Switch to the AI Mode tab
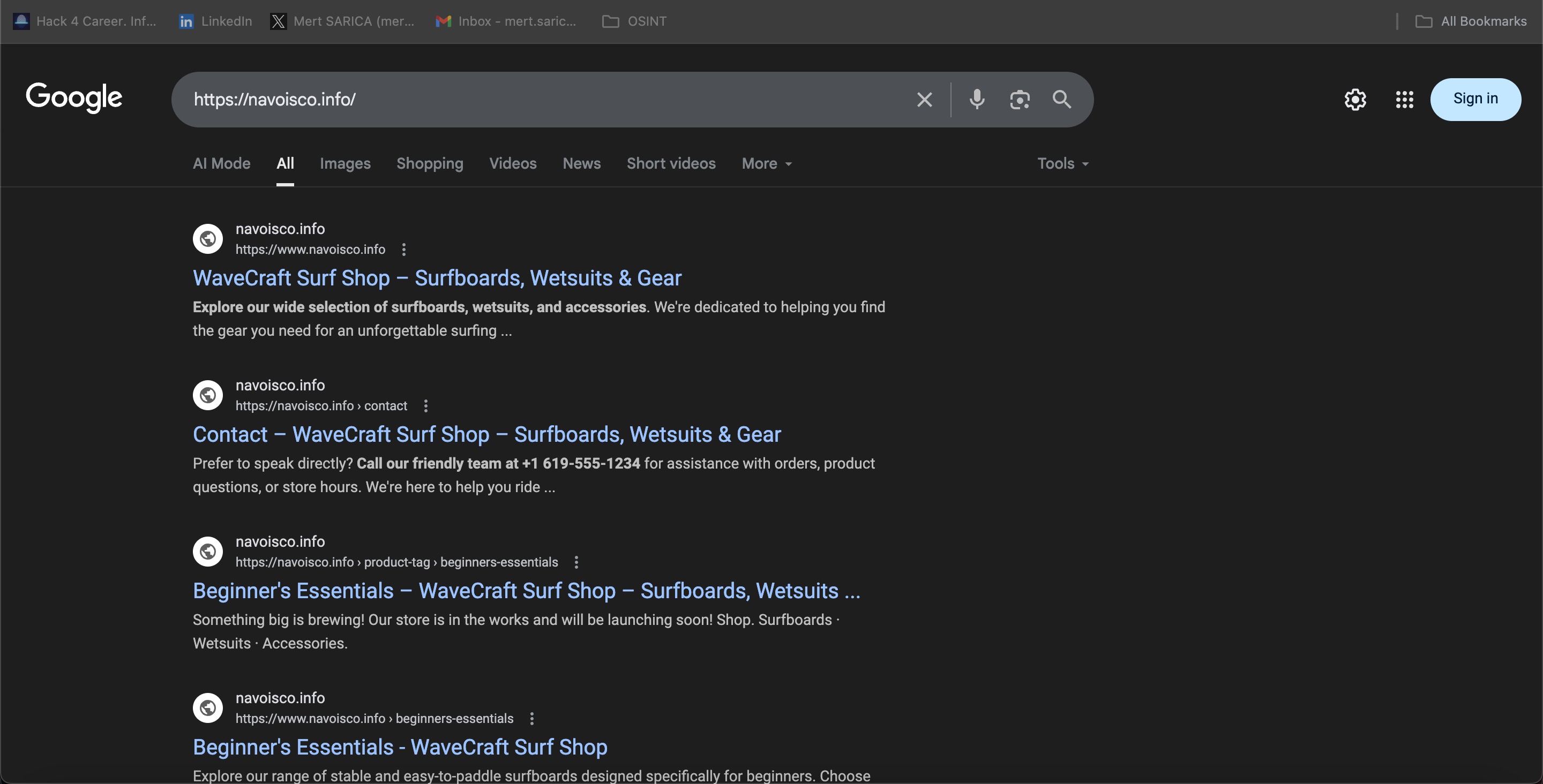Screen dimensions: 1543x784 click(x=222, y=163)
